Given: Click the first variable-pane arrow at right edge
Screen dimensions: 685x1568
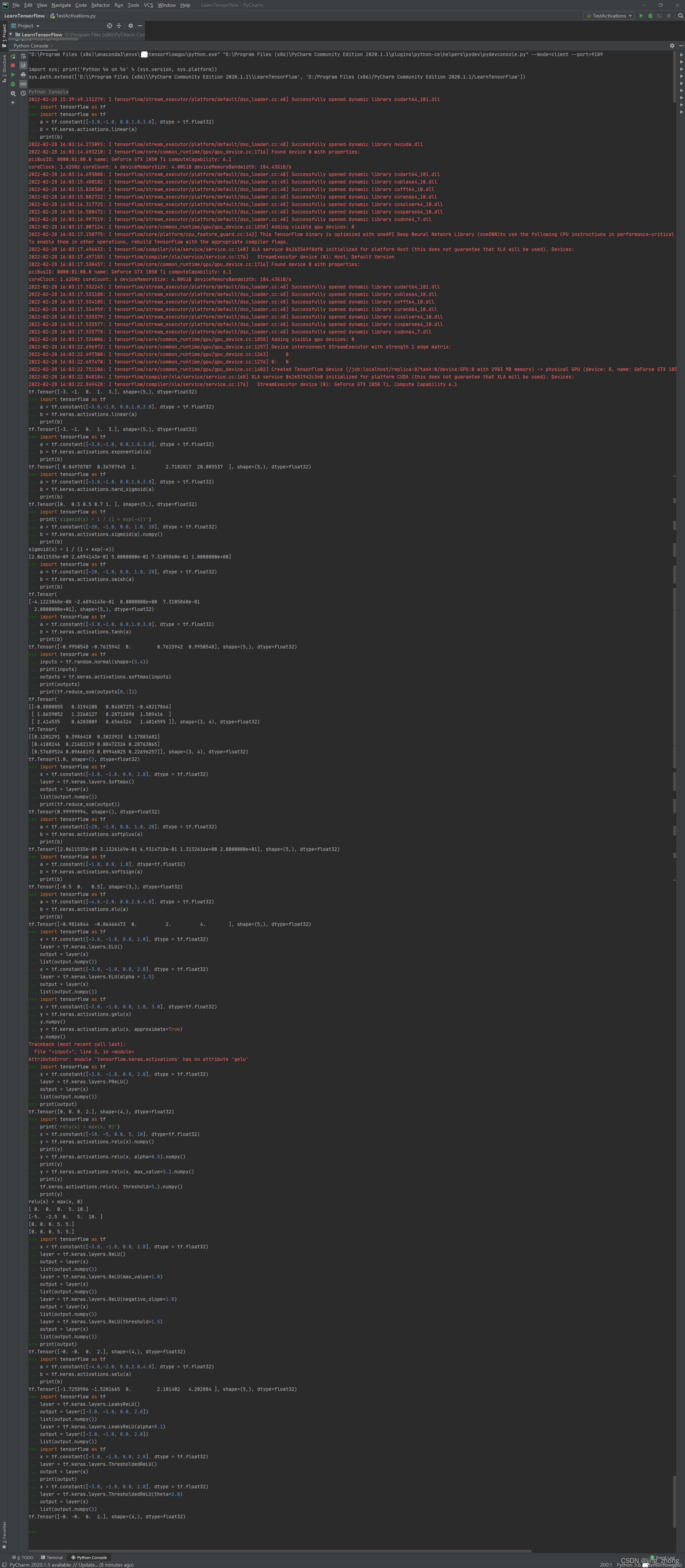Looking at the screenshot, I should point(681,55).
